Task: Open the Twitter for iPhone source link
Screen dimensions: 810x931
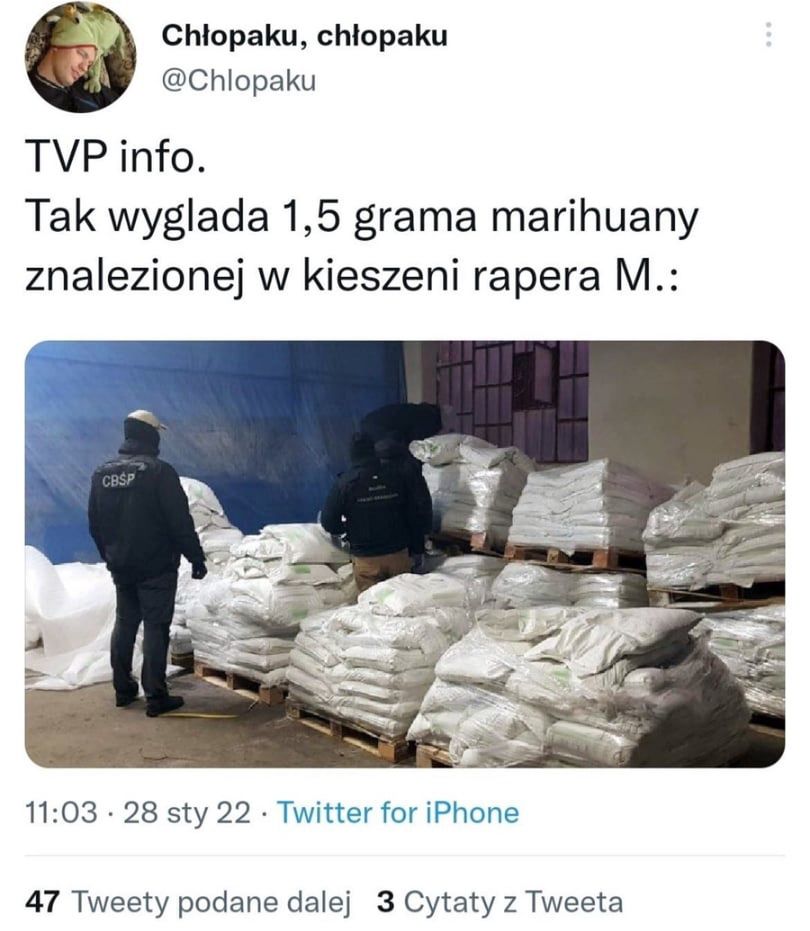Action: coord(398,812)
